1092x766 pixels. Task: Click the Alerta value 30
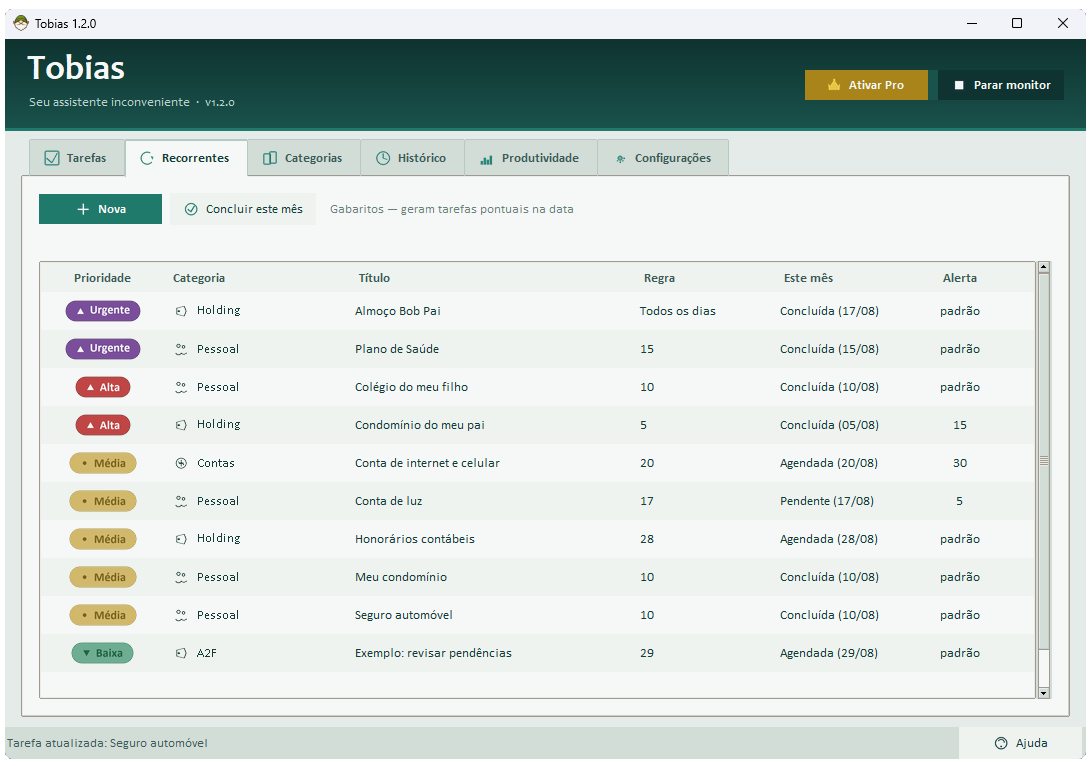tap(960, 463)
